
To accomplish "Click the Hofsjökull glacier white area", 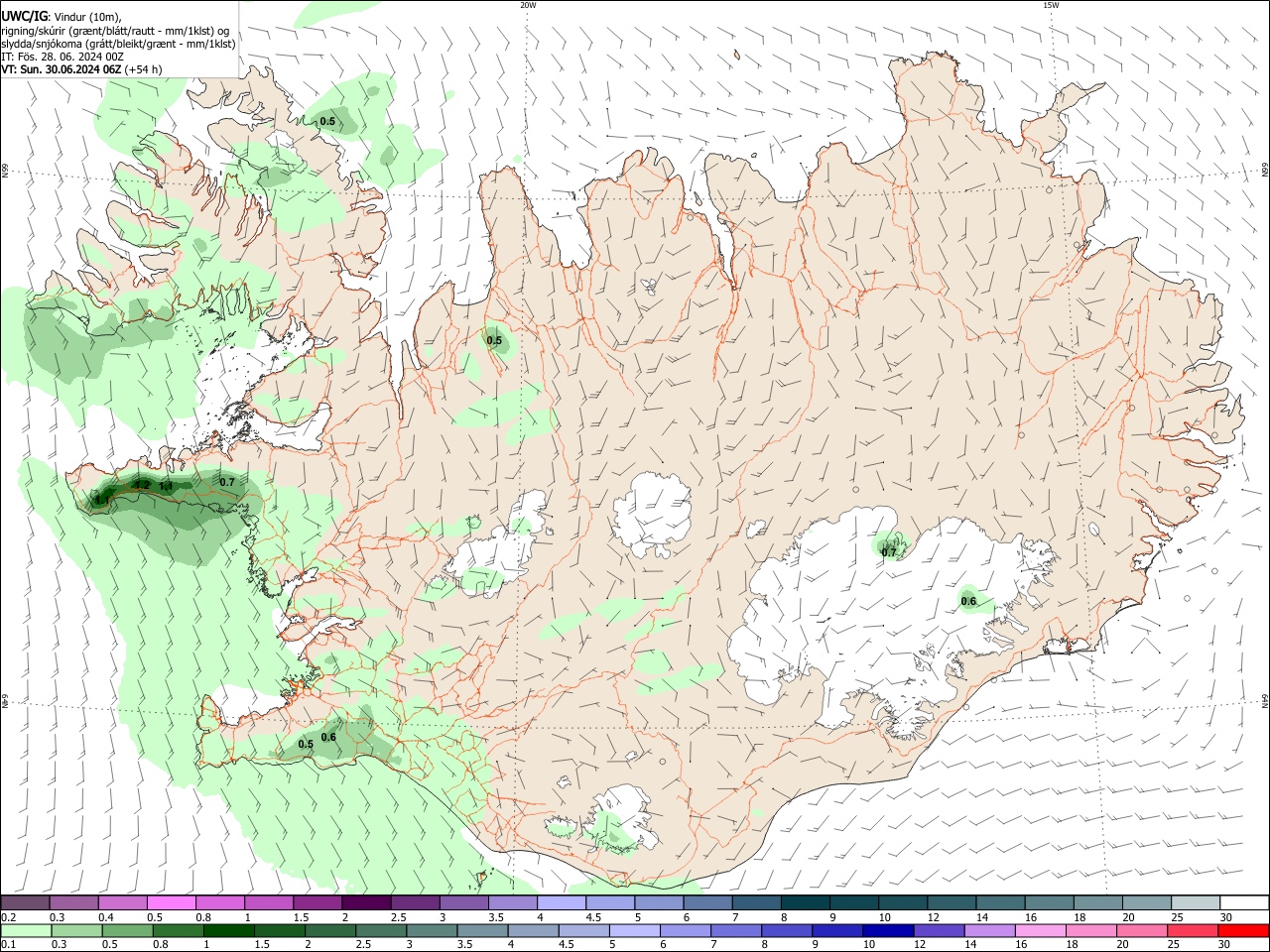I will click(652, 514).
